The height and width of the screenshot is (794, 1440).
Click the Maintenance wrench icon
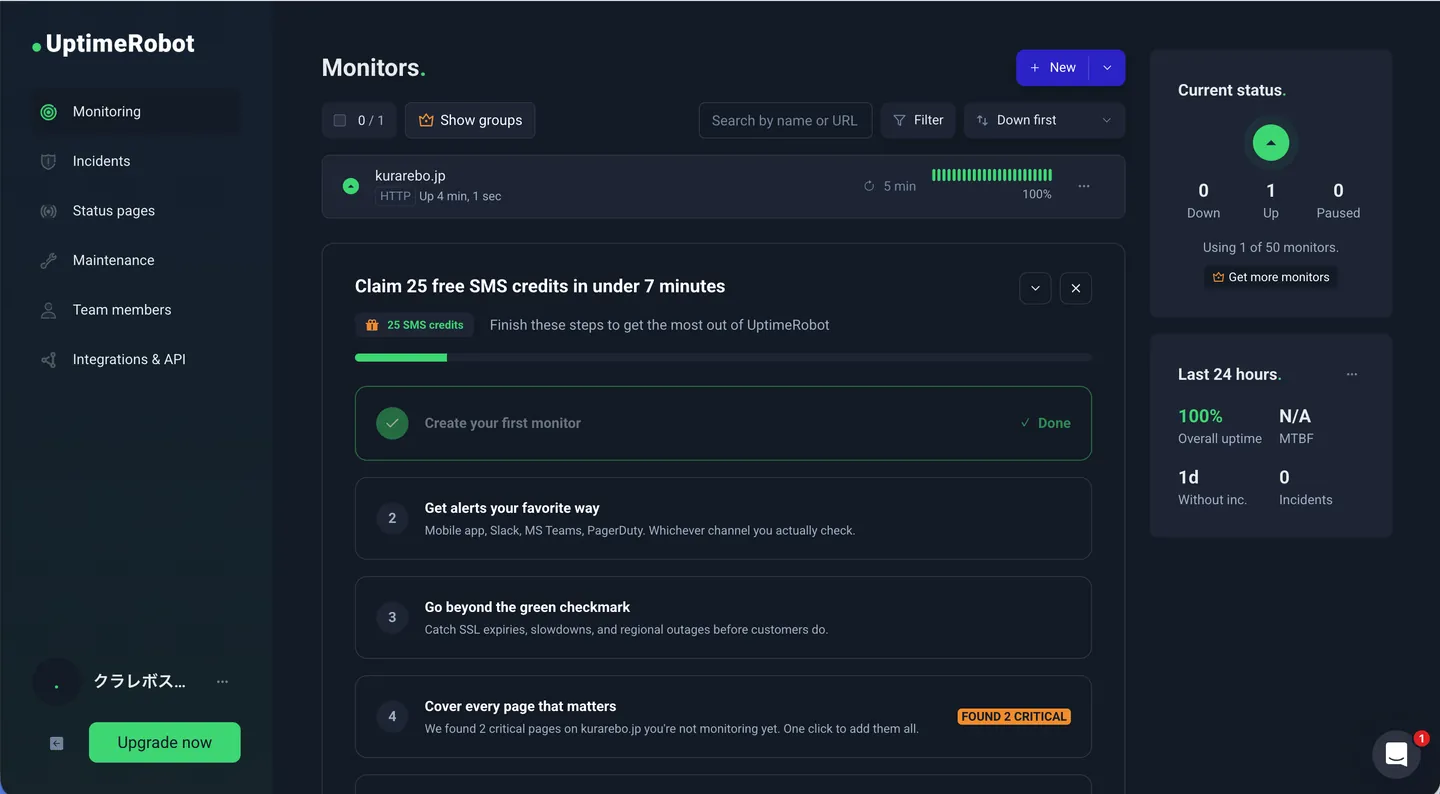(48, 260)
